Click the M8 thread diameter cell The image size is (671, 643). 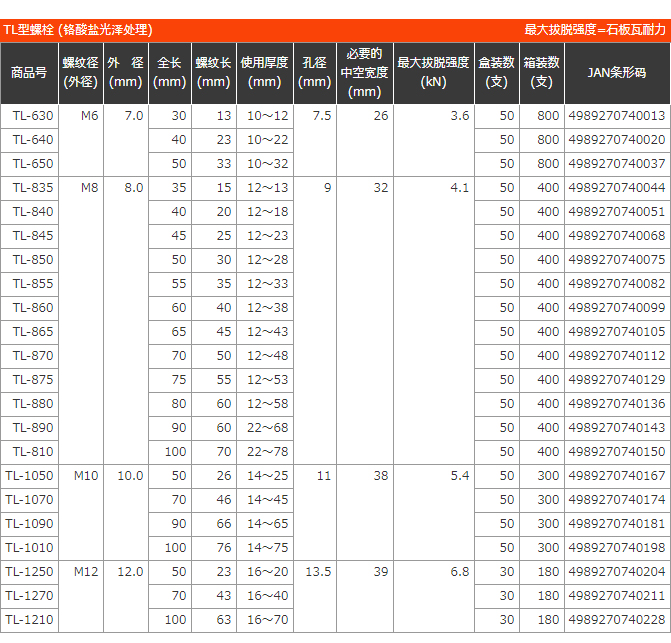point(90,188)
